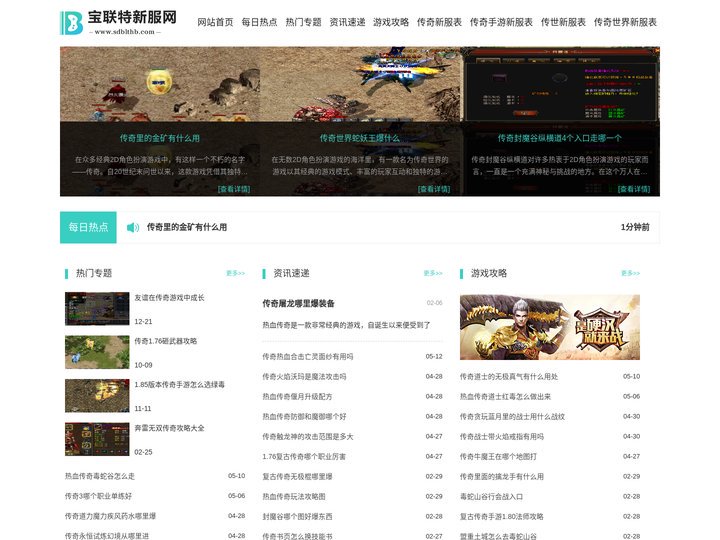Open the link 热血传奇毒蛇谷怎么走
This screenshot has height=540, width=720.
(x=100, y=476)
